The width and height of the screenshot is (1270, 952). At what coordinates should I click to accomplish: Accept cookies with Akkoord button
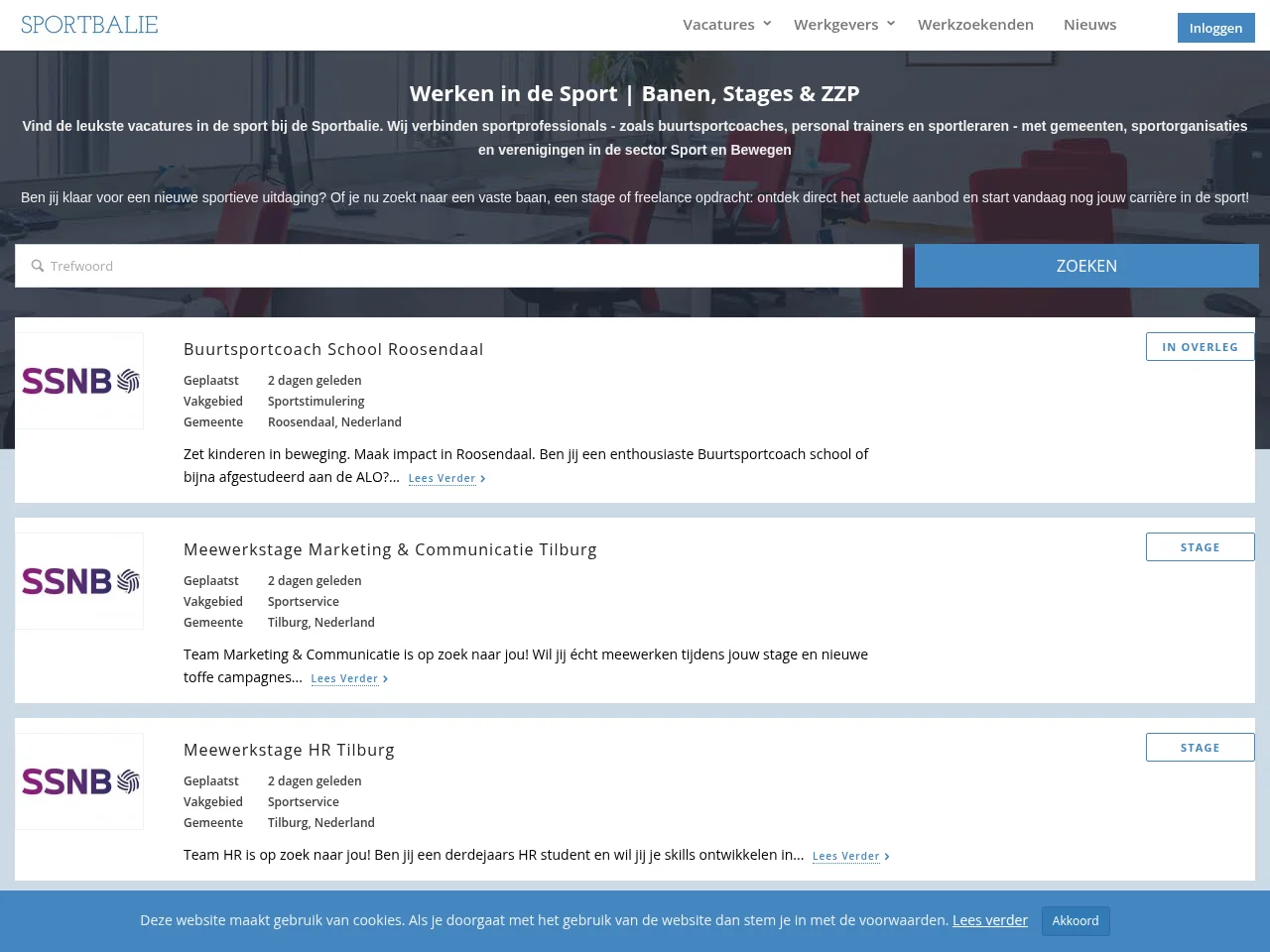click(1076, 921)
